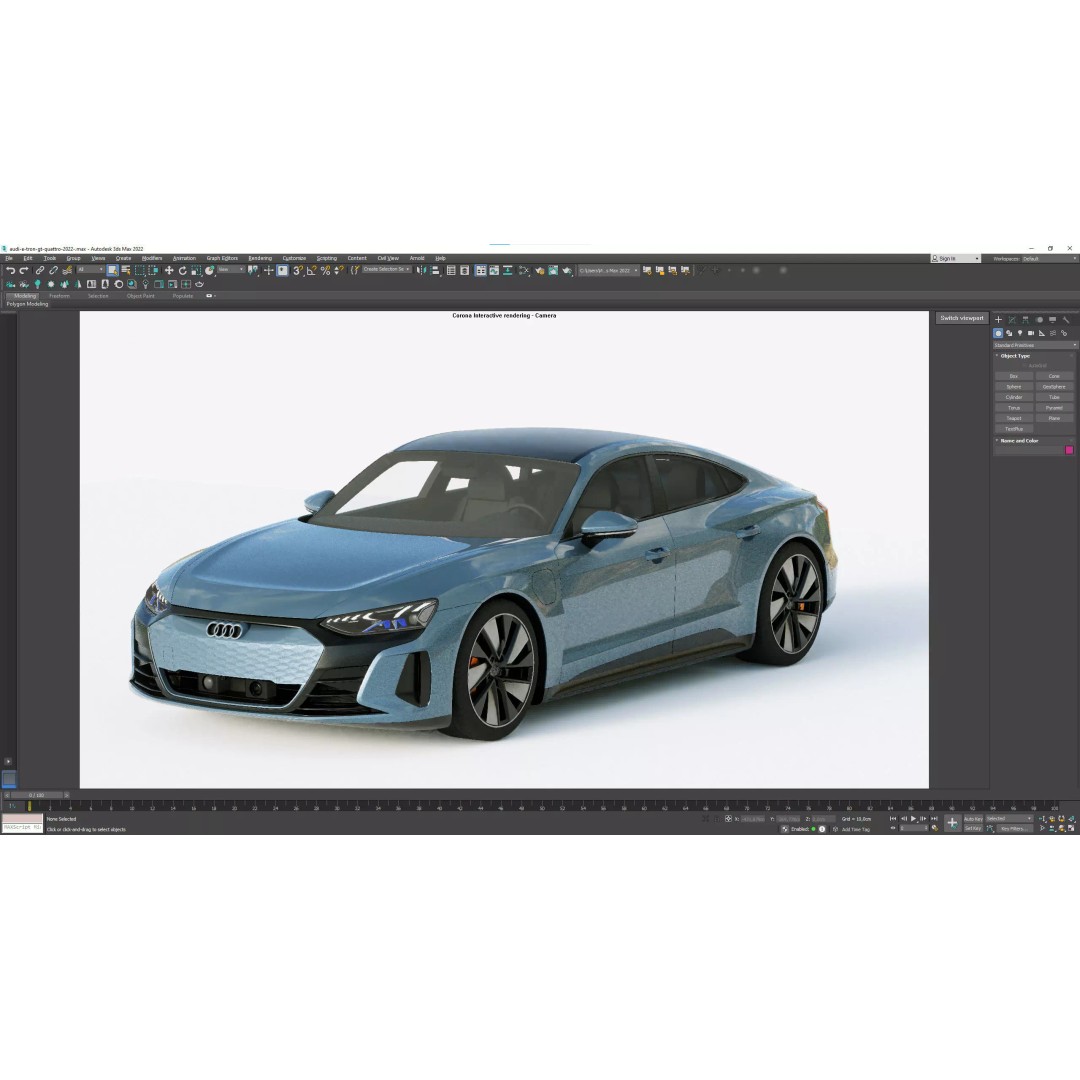Open the Modify command panel tab
The image size is (1080, 1080).
pos(1012,320)
